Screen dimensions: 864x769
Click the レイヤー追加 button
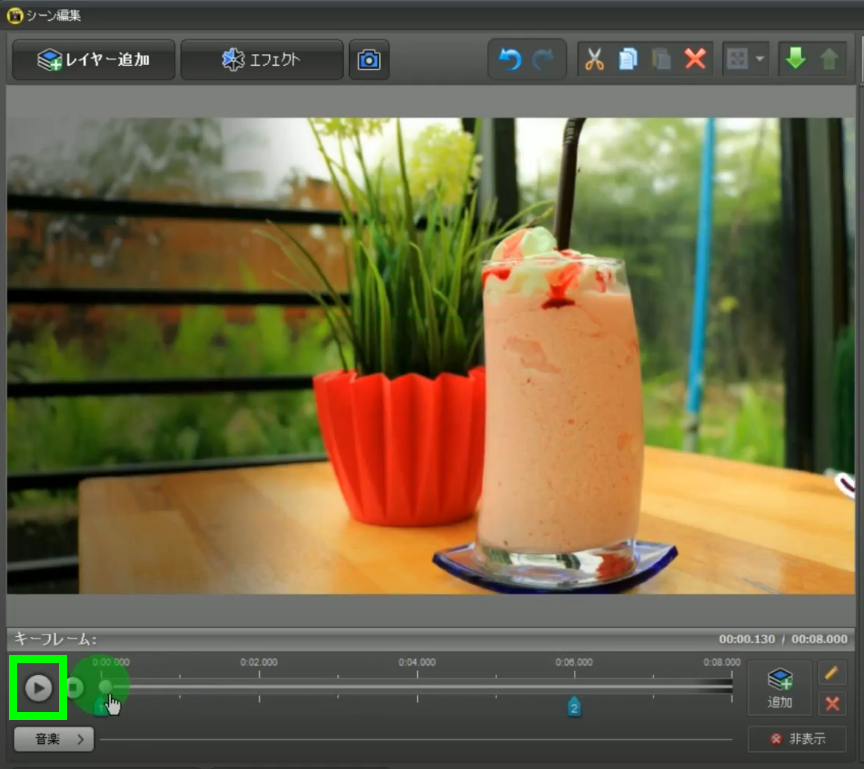pos(94,60)
